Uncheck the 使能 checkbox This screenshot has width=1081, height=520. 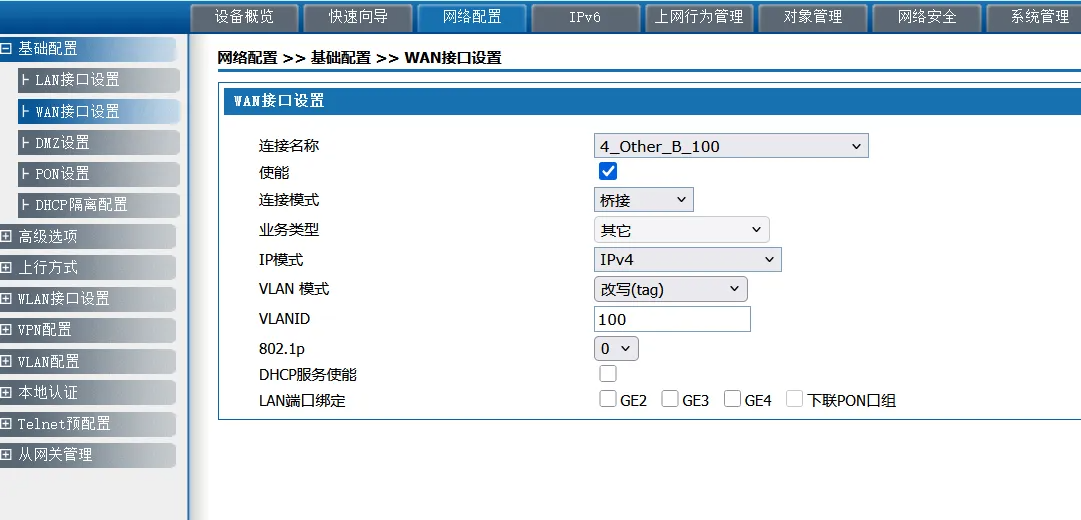608,171
